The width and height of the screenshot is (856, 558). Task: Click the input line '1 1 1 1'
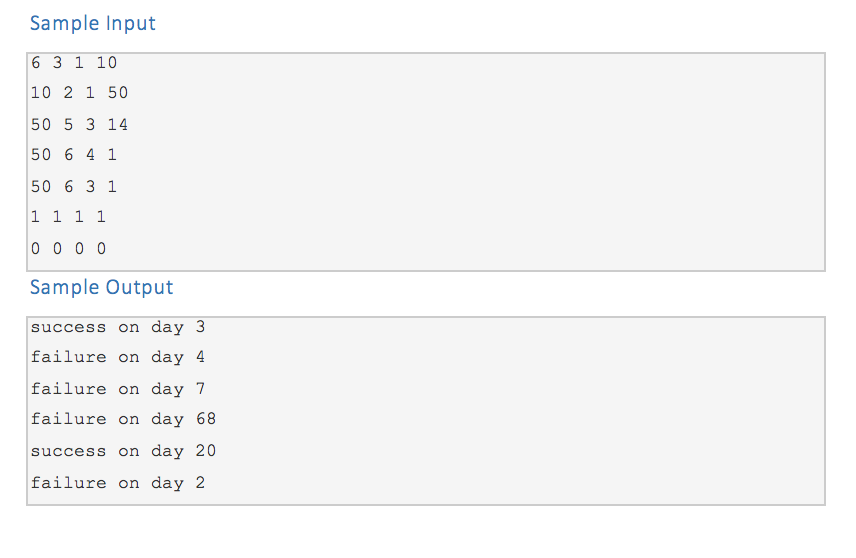[68, 217]
